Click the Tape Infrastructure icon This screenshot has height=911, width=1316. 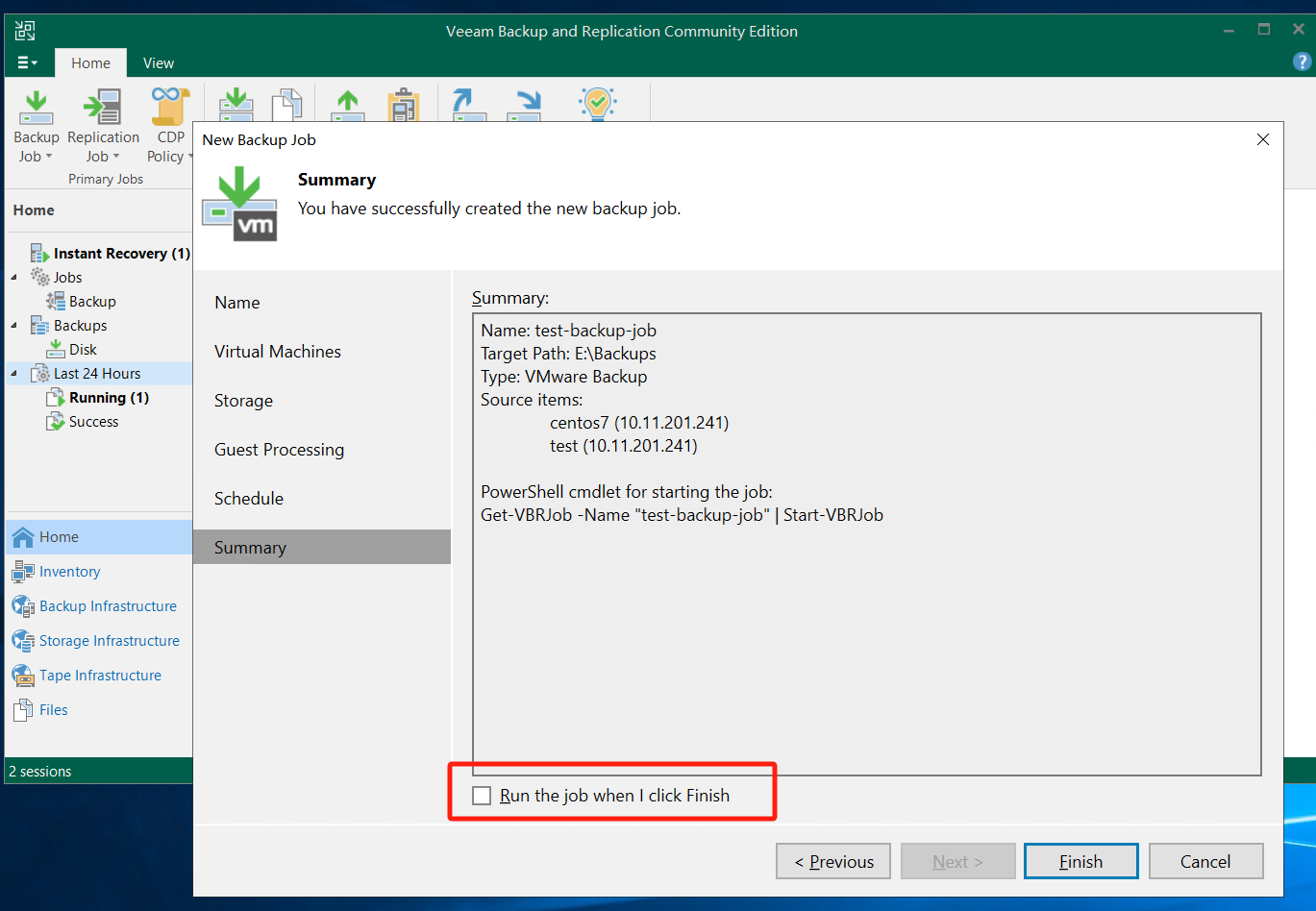[x=23, y=676]
